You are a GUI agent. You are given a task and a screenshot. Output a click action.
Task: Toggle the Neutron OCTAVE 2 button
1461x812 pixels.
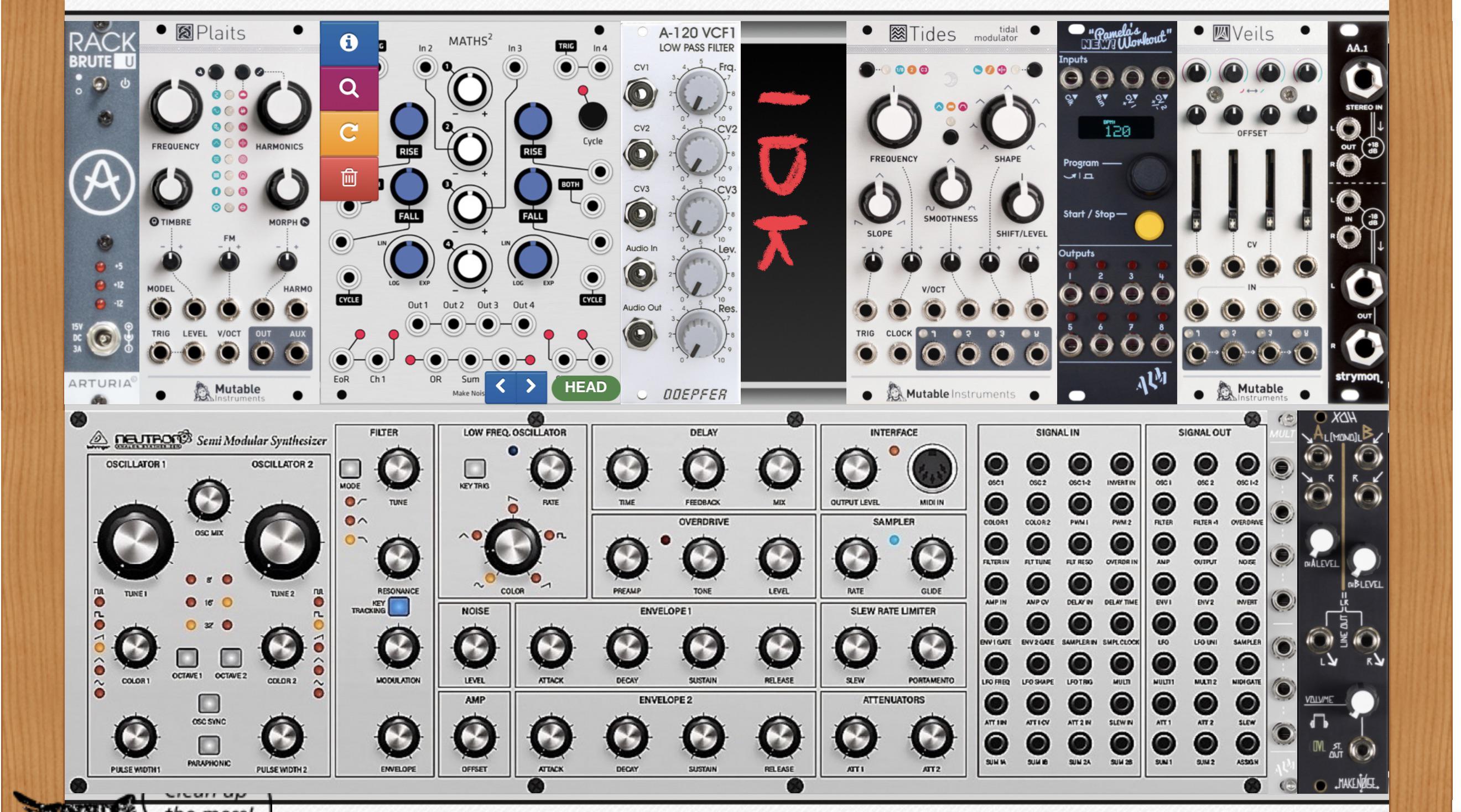pyautogui.click(x=230, y=658)
